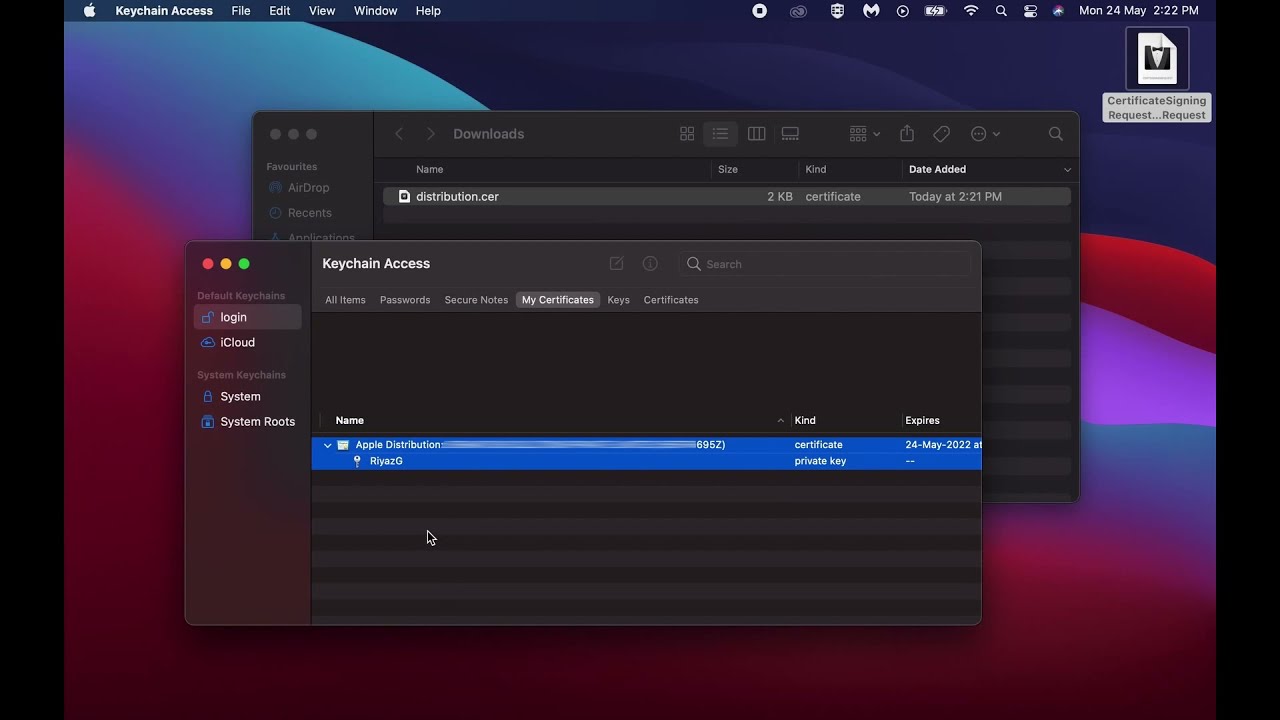
Task: Sort Finder list by Name column
Action: pyautogui.click(x=430, y=170)
